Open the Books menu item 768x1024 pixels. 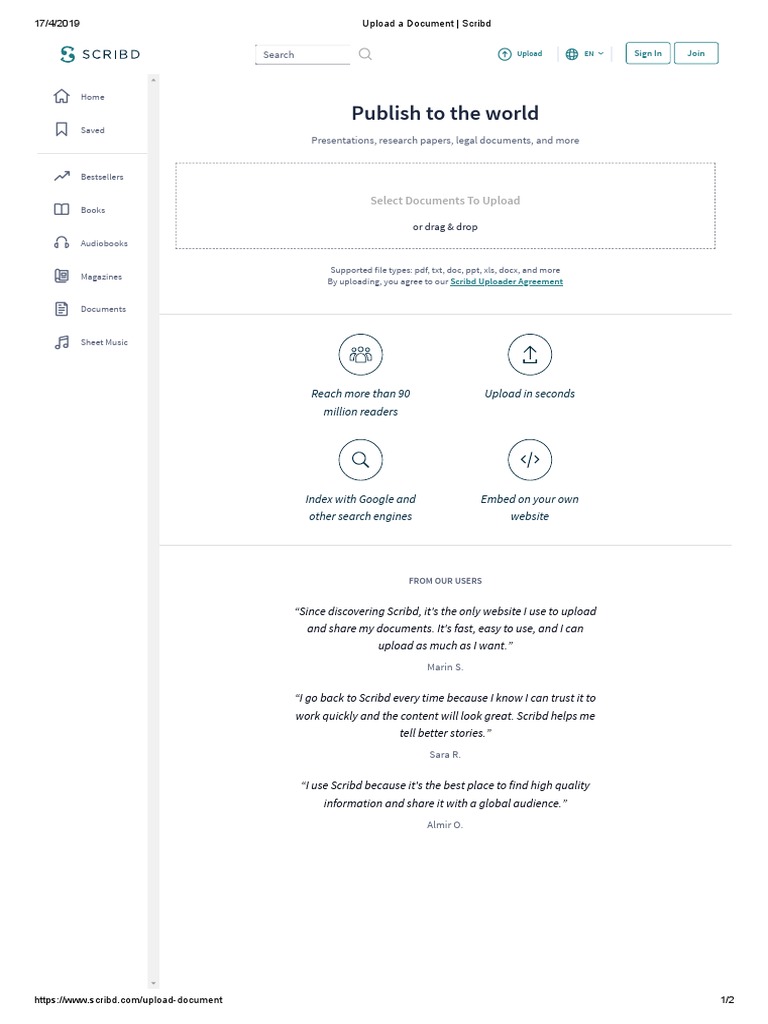[x=92, y=210]
